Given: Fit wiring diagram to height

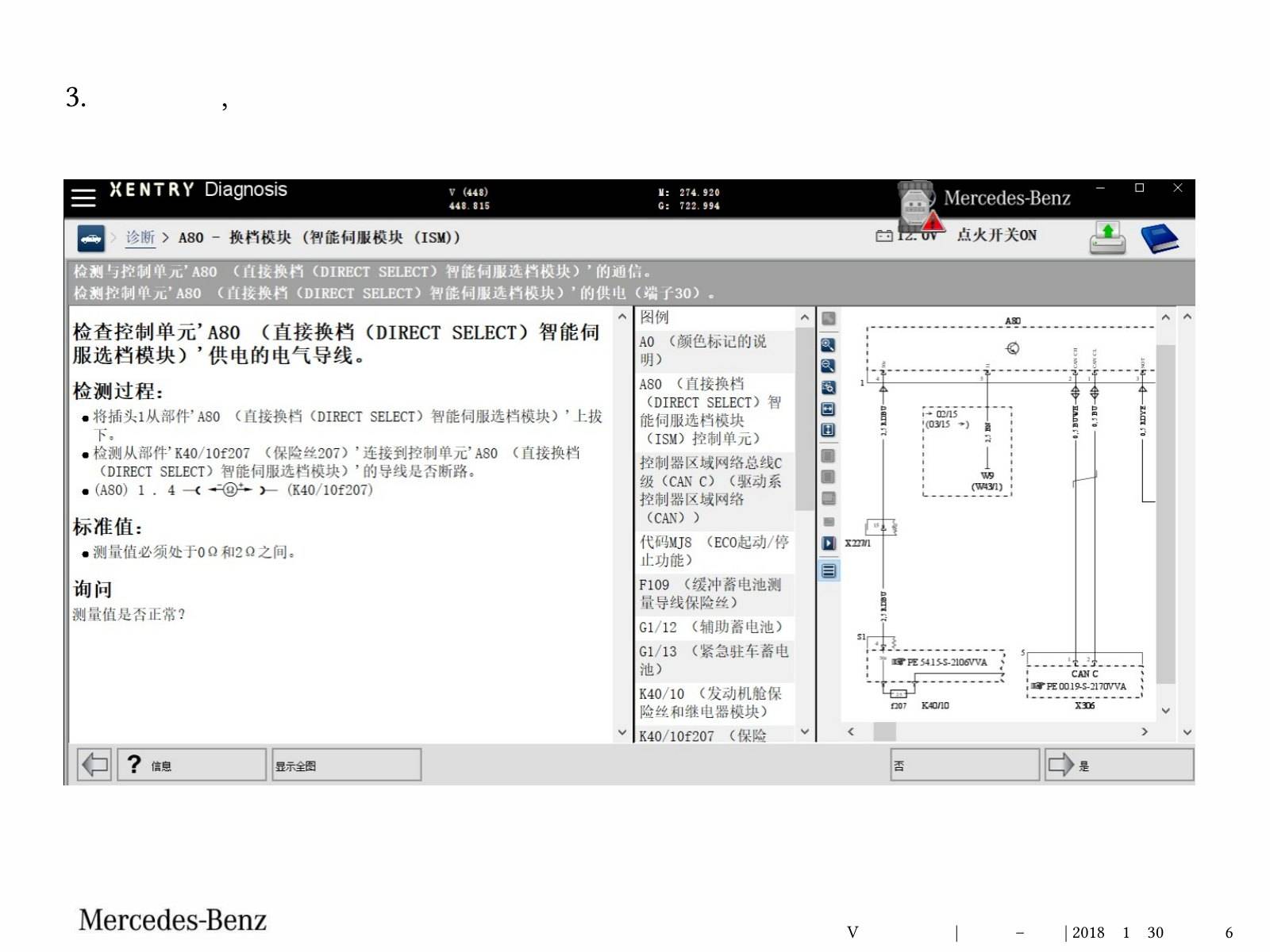Looking at the screenshot, I should [828, 430].
